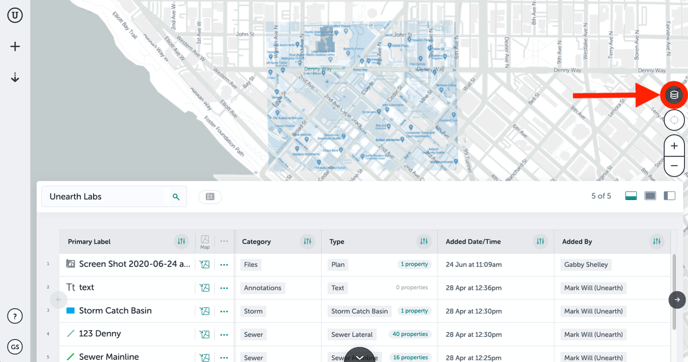This screenshot has height=362, width=688.
Task: Switch to bottom half panel layout
Action: pyautogui.click(x=631, y=196)
